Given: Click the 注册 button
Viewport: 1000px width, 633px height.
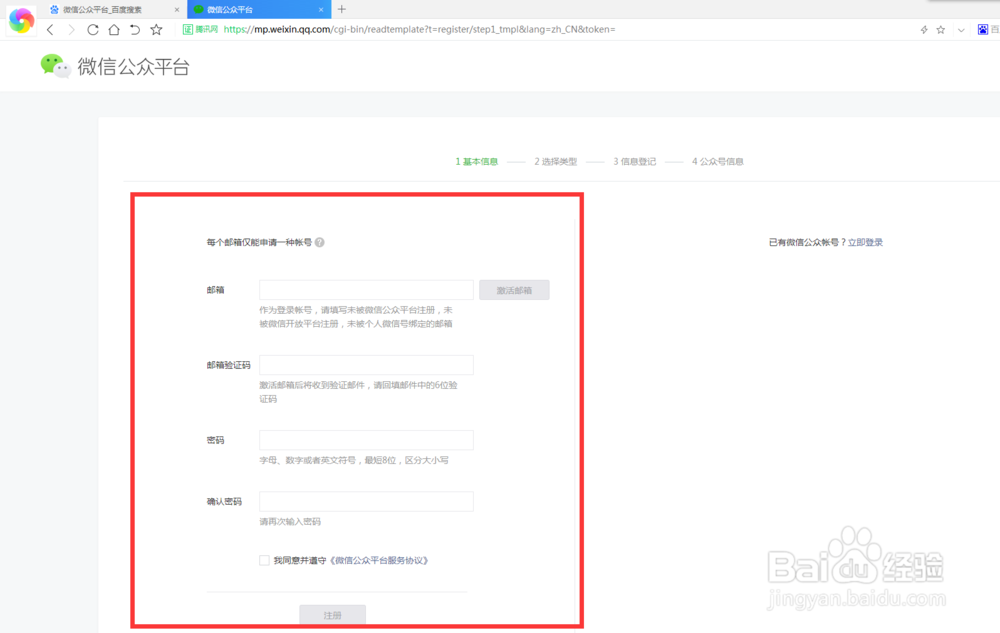Looking at the screenshot, I should tap(332, 615).
